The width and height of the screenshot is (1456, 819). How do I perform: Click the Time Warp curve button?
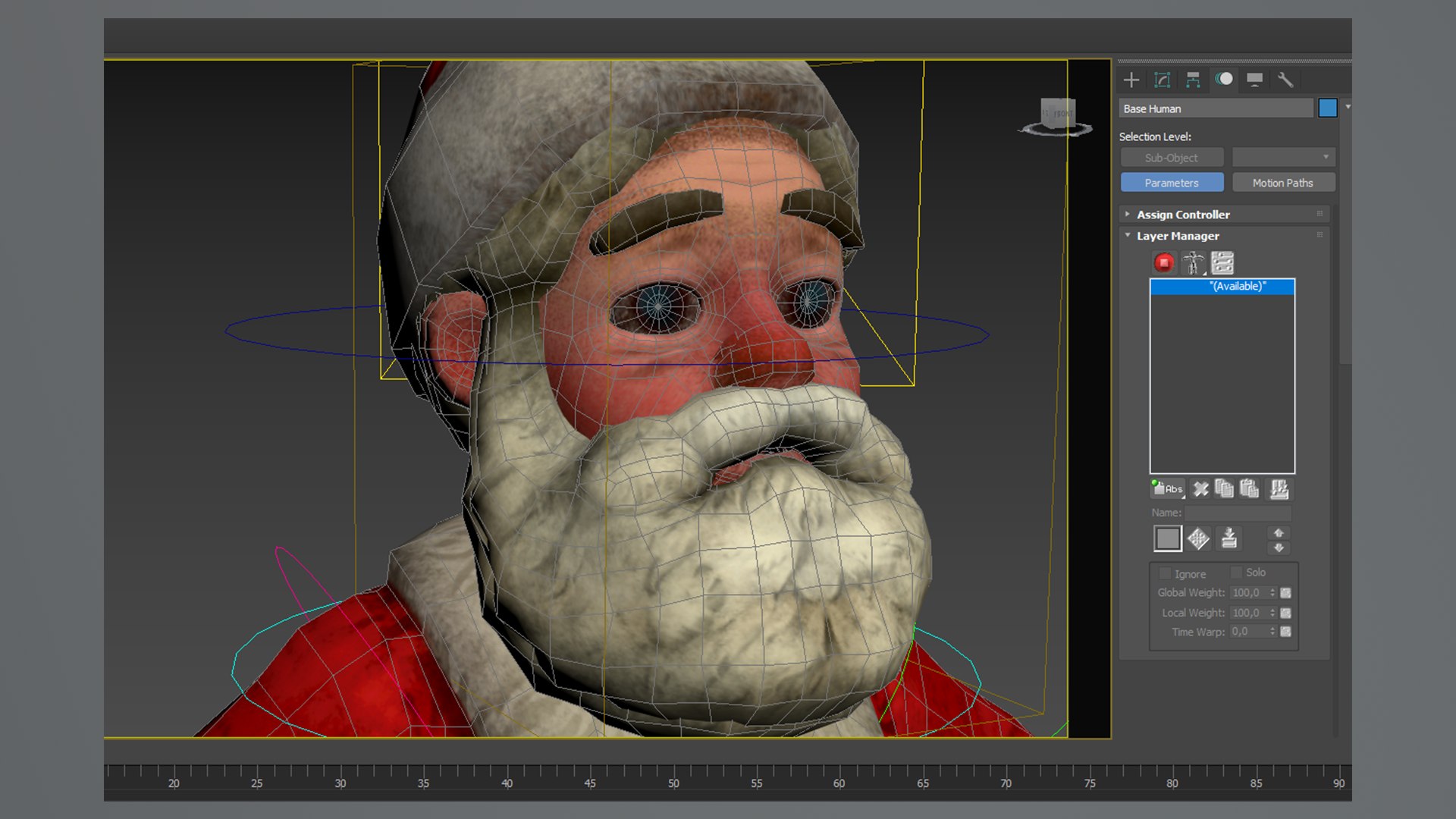(x=1285, y=632)
